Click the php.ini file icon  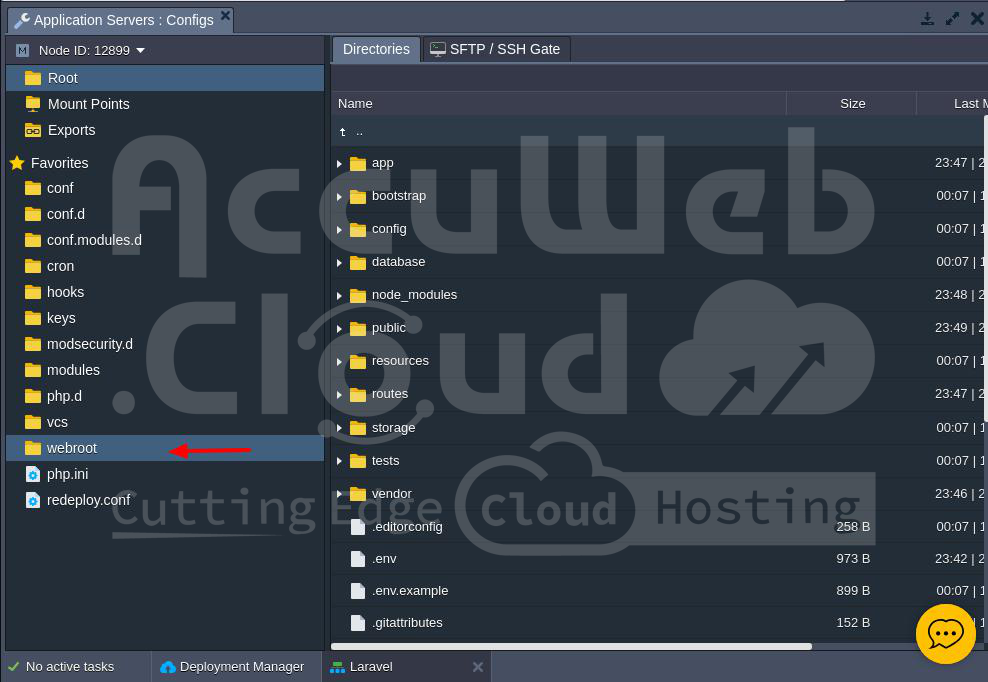click(x=33, y=474)
